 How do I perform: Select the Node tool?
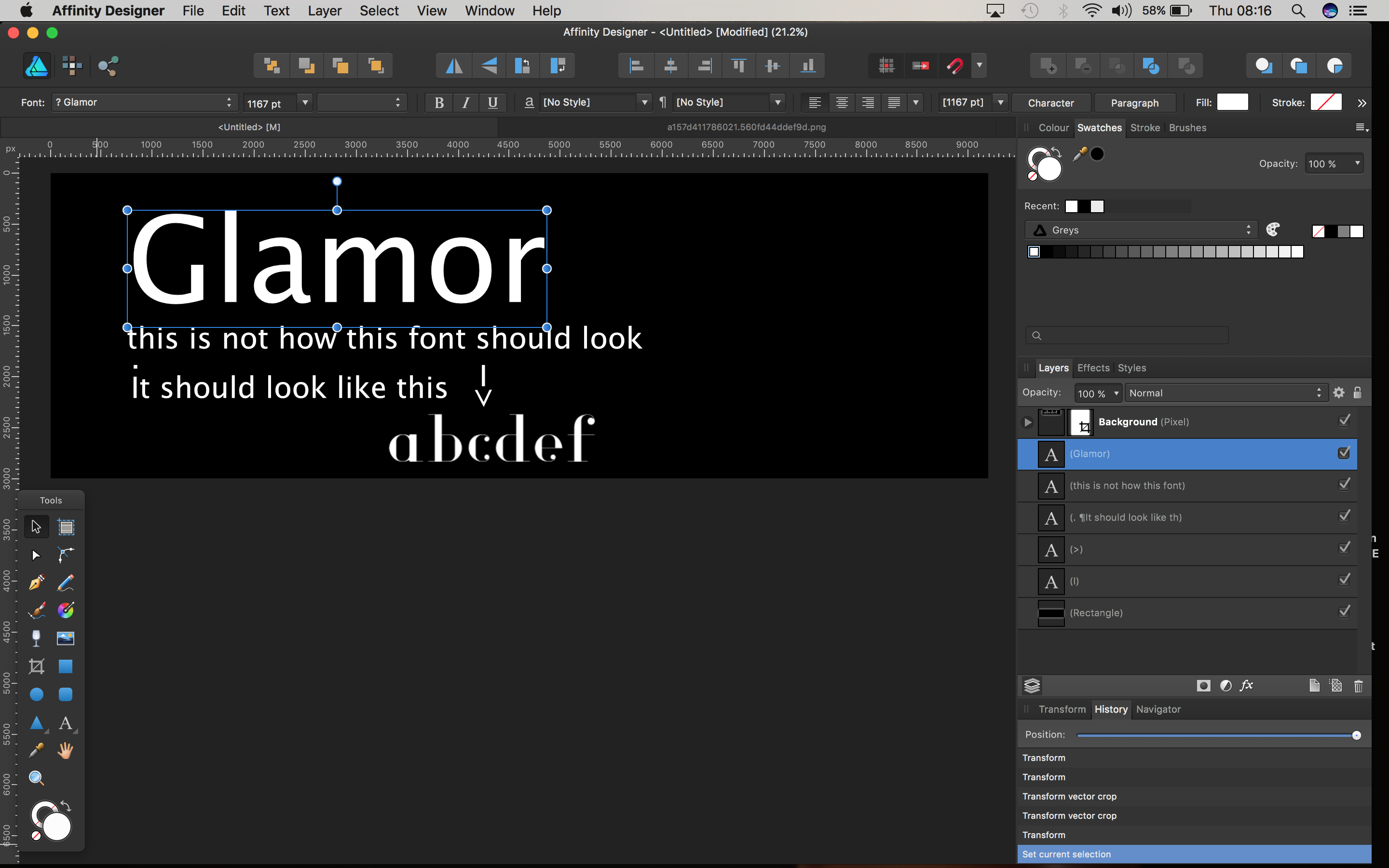click(x=36, y=555)
